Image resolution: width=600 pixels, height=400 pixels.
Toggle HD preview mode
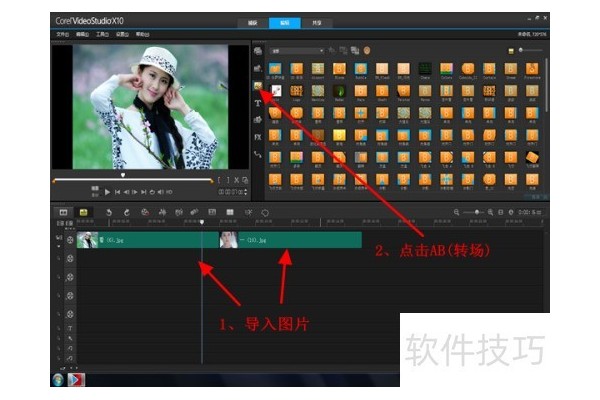169,192
